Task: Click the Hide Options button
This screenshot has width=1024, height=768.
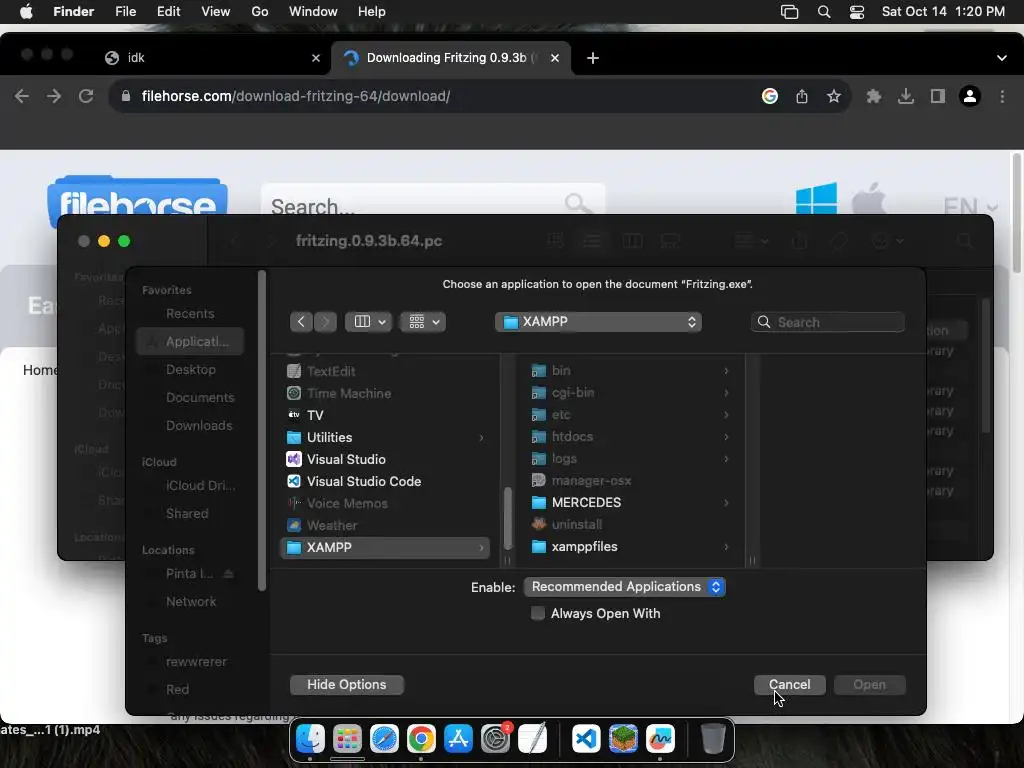Action: (347, 684)
